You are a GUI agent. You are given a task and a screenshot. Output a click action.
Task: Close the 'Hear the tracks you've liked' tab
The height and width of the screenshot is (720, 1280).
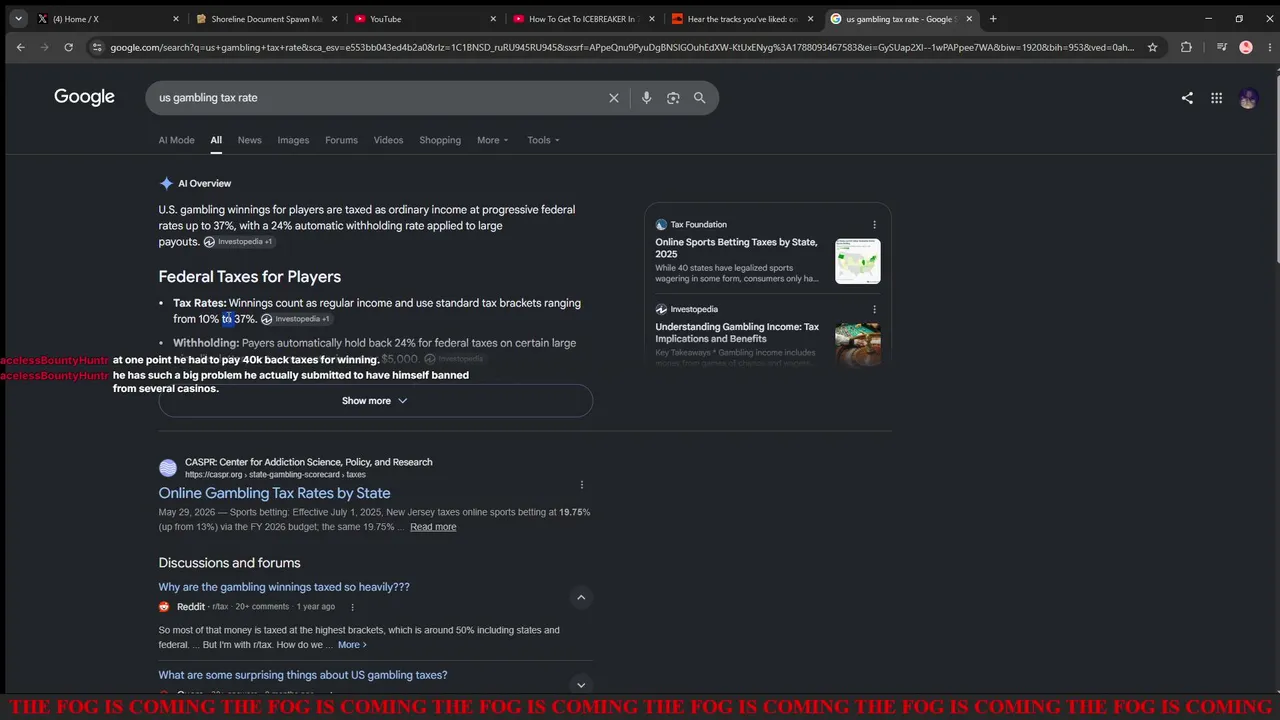click(x=811, y=19)
